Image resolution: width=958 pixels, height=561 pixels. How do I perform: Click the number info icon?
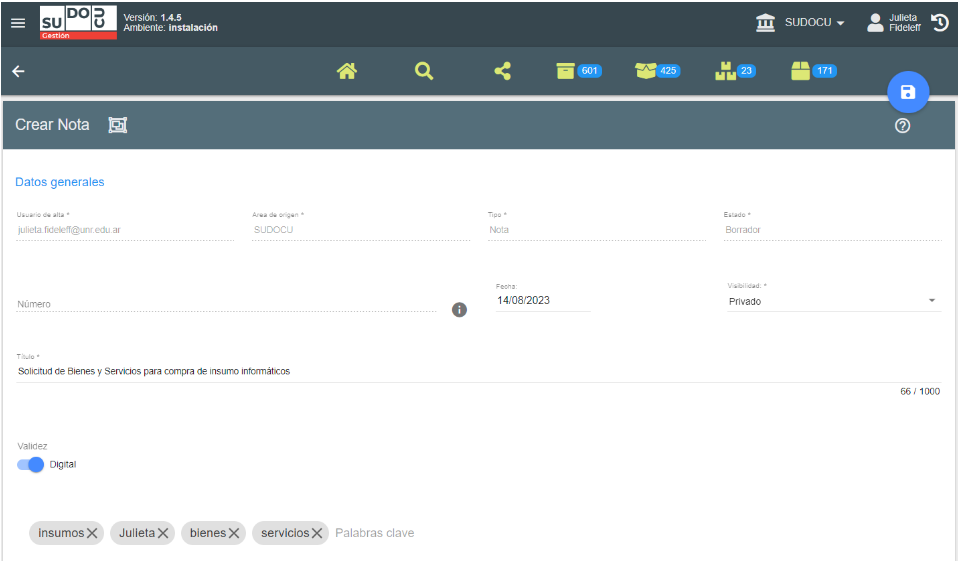[460, 309]
